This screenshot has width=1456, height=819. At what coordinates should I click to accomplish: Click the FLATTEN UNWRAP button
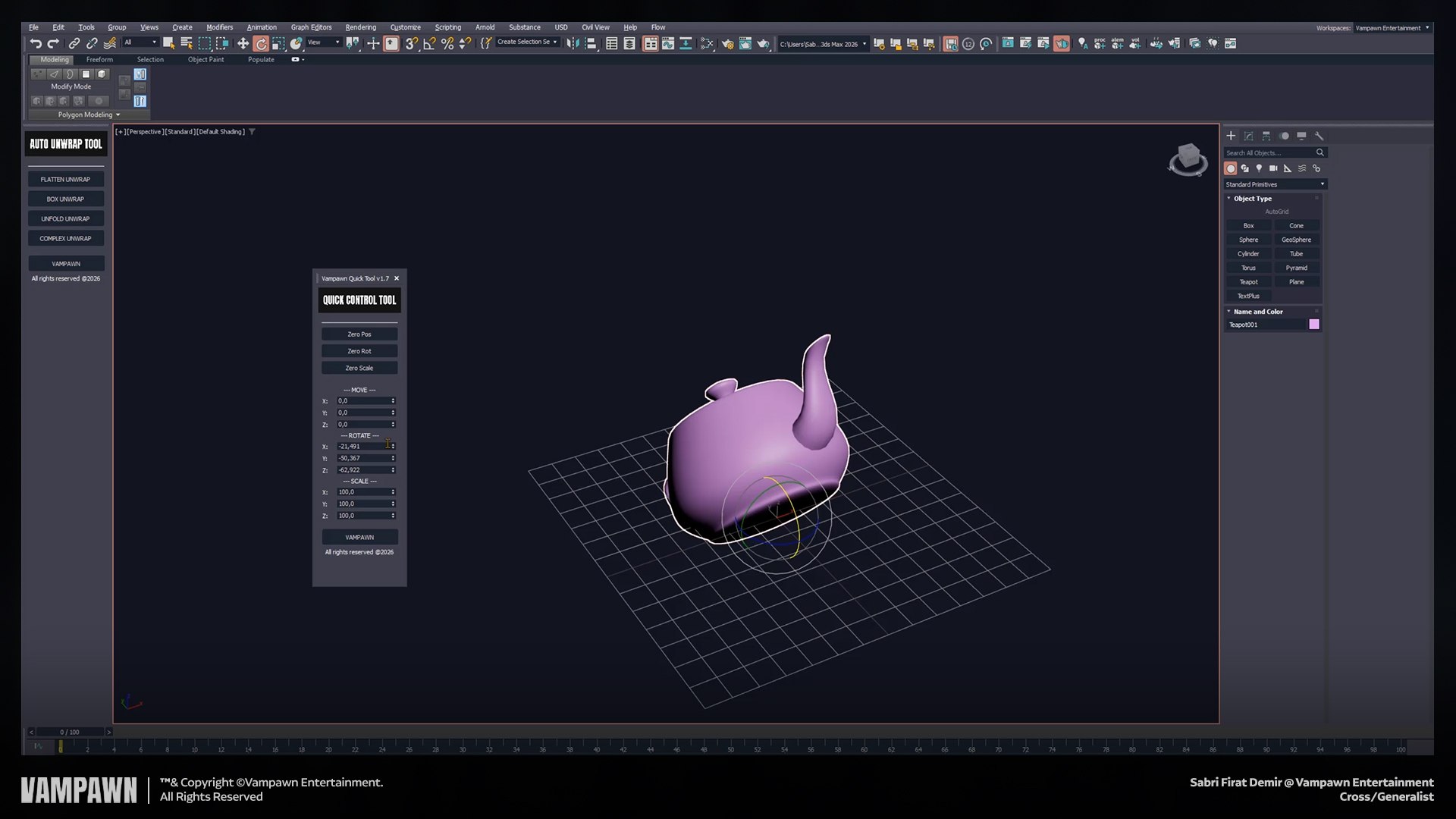(65, 180)
